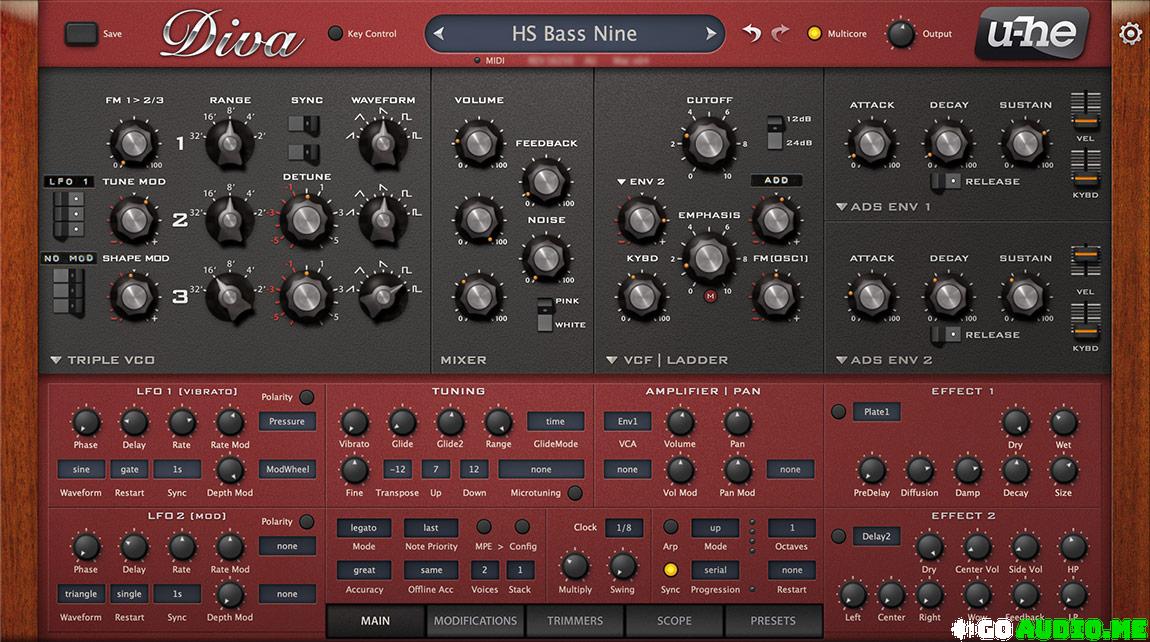Go to previous preset with left arrow
This screenshot has width=1150, height=642.
point(439,33)
